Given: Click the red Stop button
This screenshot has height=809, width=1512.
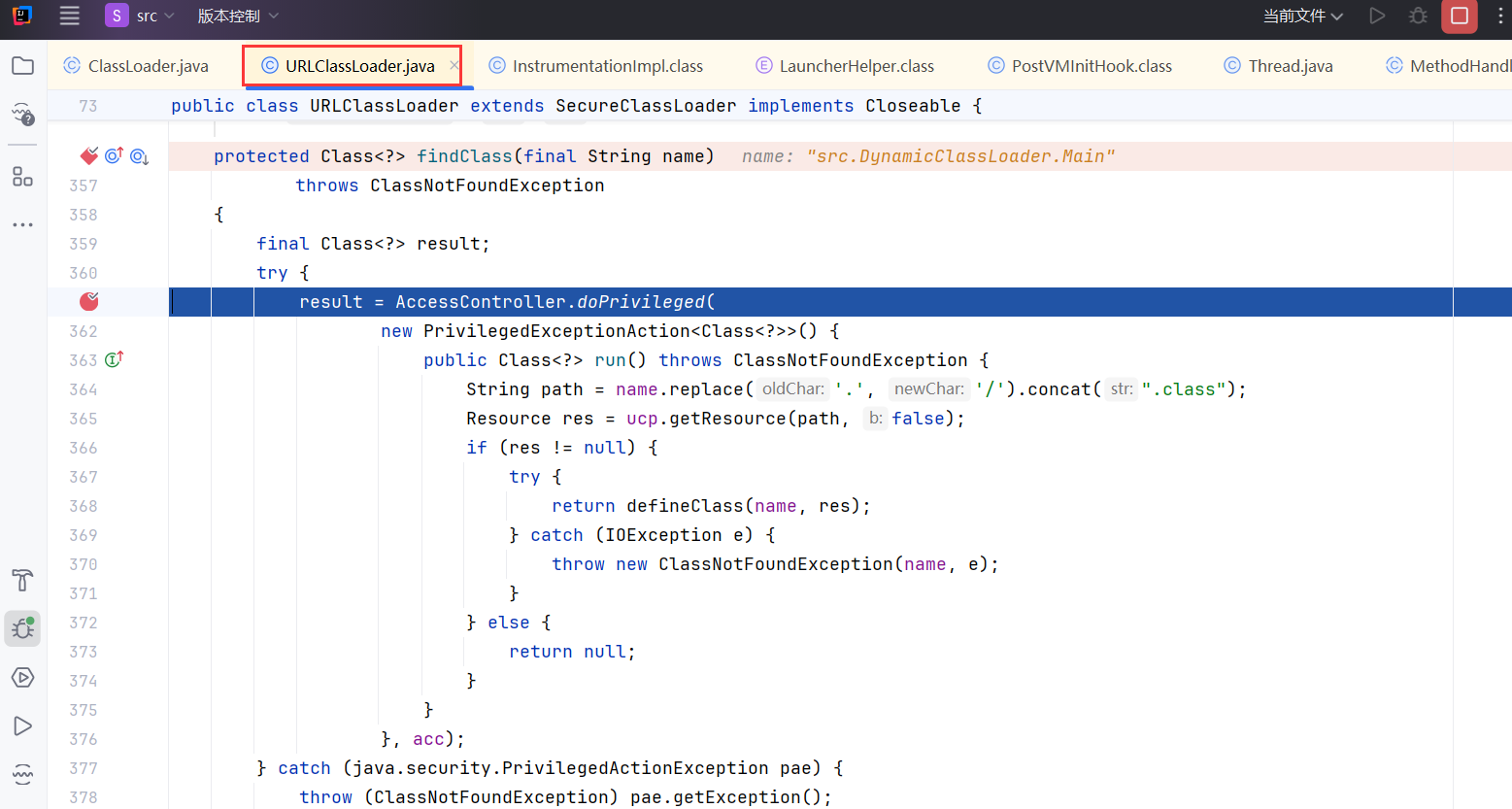Looking at the screenshot, I should 1459,17.
